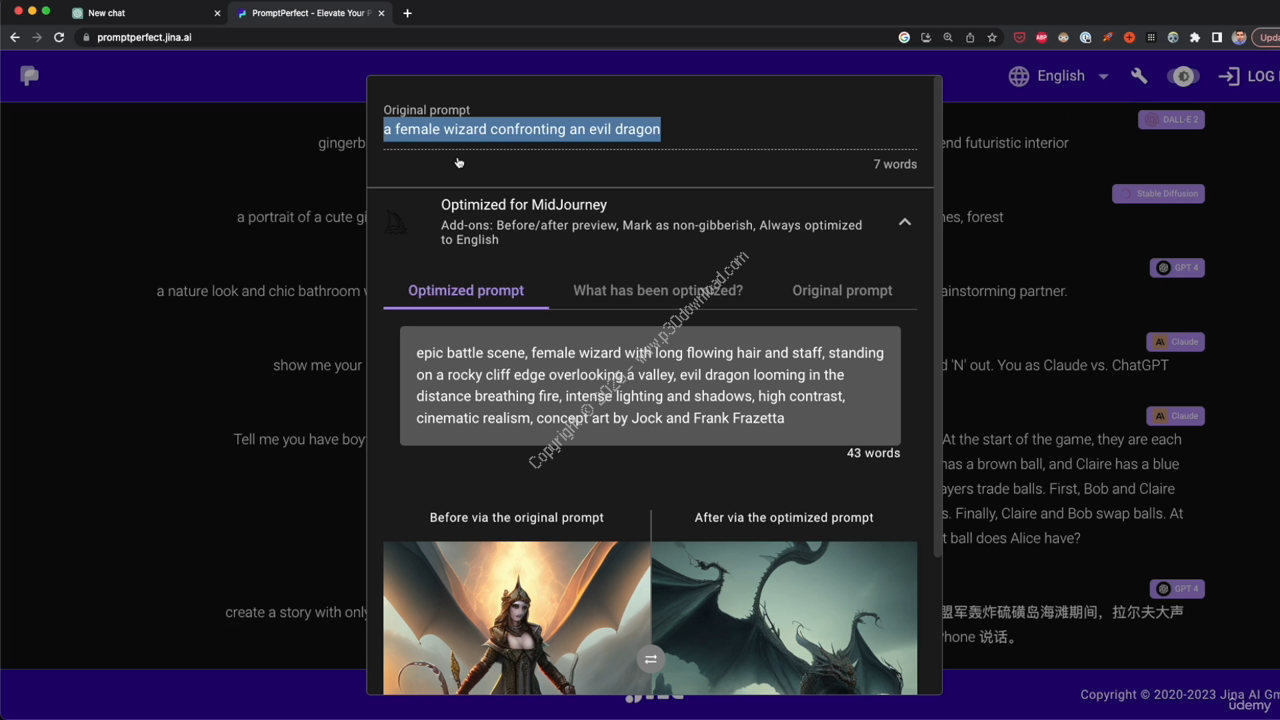This screenshot has width=1280, height=720.
Task: Click the share page icon
Action: pyautogui.click(x=970, y=37)
